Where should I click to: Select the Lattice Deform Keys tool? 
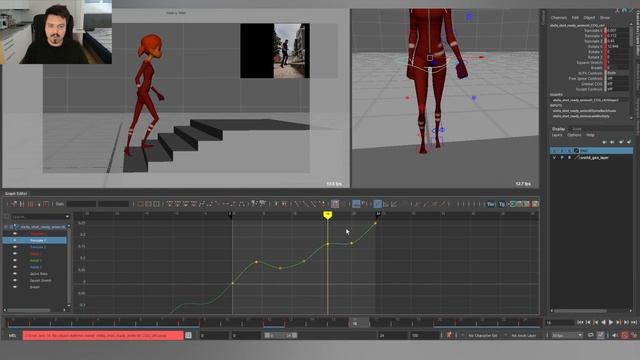(x=30, y=204)
